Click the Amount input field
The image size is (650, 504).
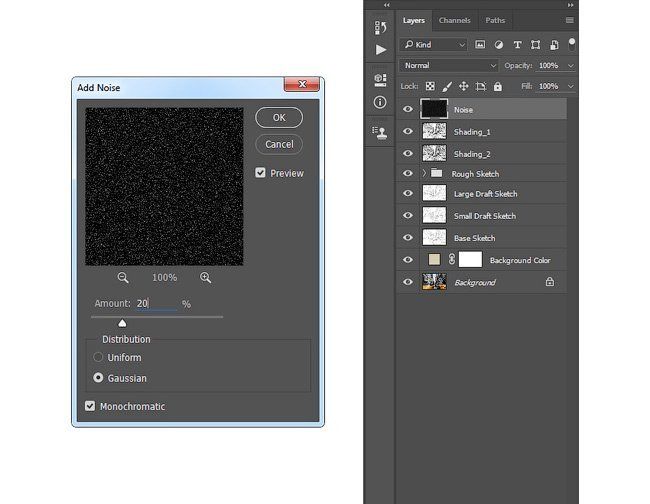[157, 303]
